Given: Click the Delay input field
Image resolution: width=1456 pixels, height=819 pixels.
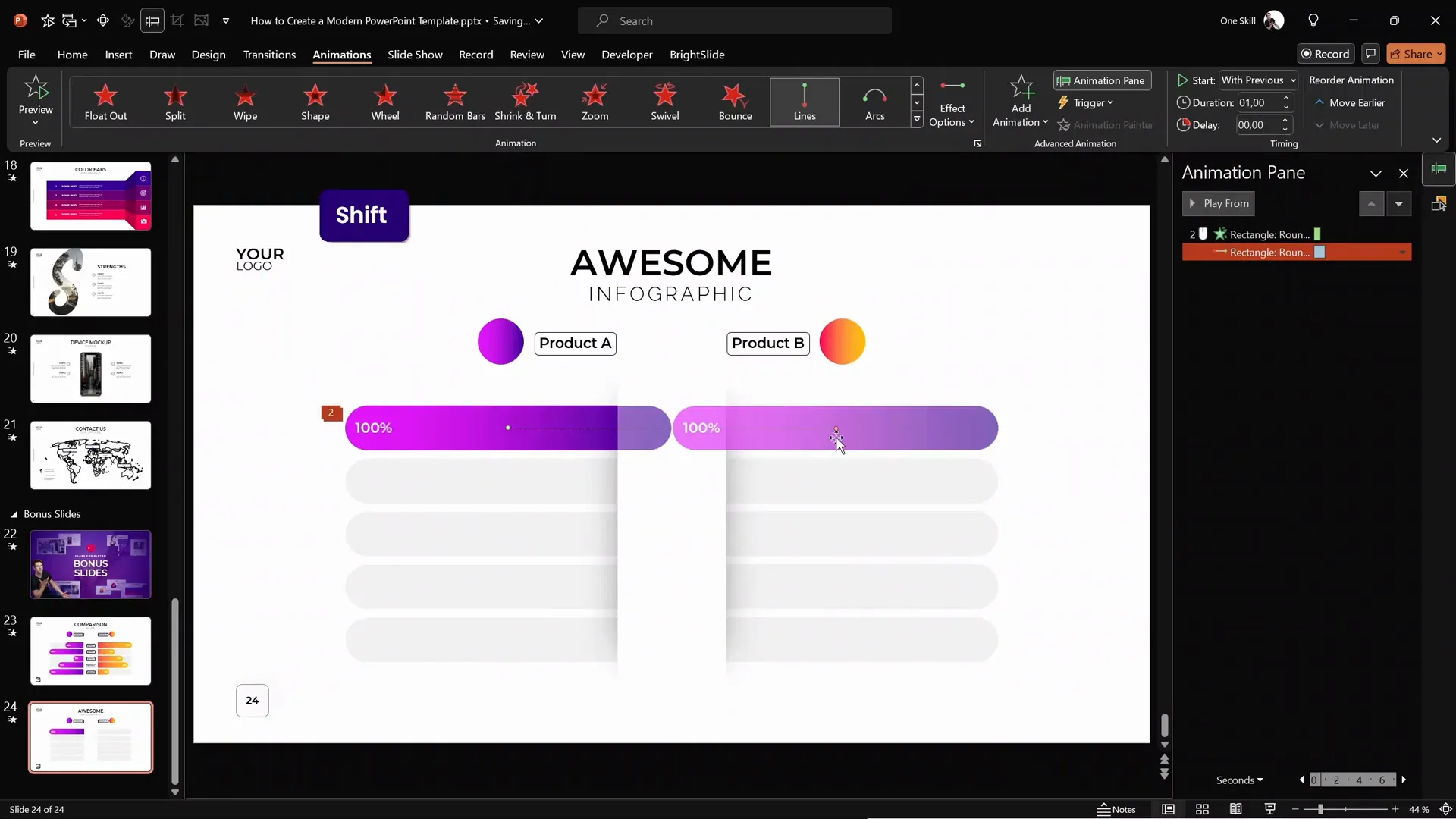Looking at the screenshot, I should (x=1257, y=125).
